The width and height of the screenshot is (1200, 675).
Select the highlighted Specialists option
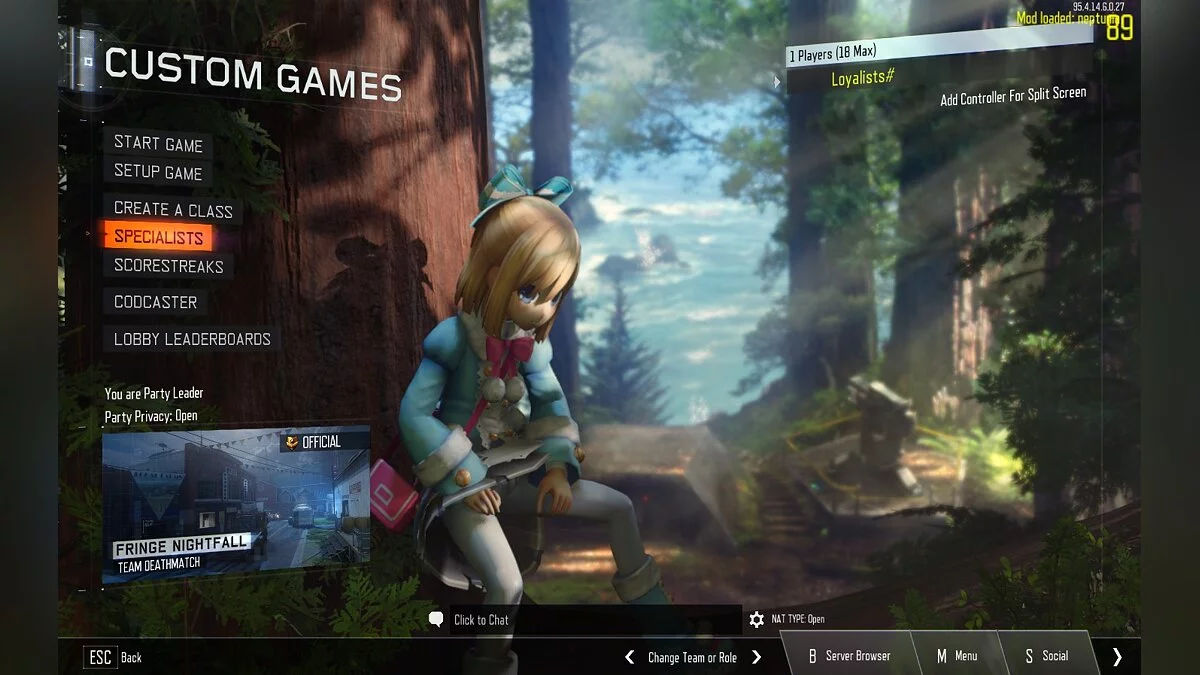(158, 237)
